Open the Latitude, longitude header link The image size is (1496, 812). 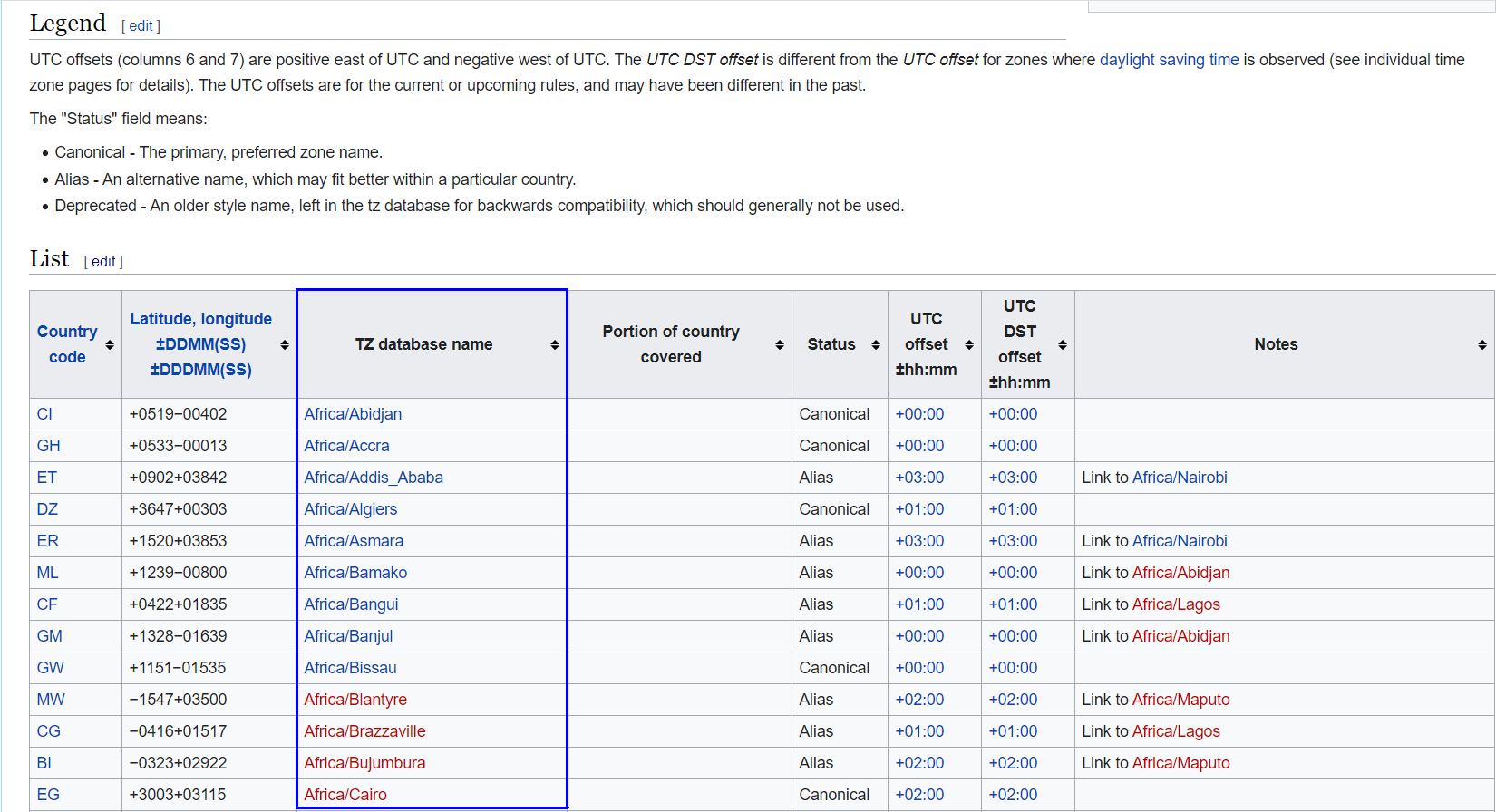(200, 319)
